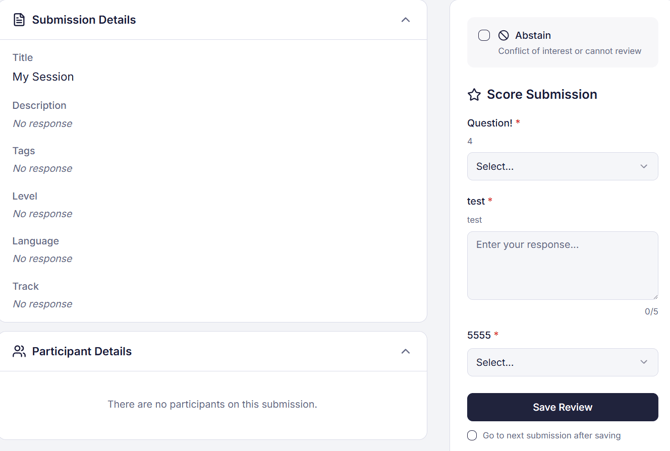Click the prohibited circle icon next to Abstain
The image size is (670, 451).
point(504,35)
